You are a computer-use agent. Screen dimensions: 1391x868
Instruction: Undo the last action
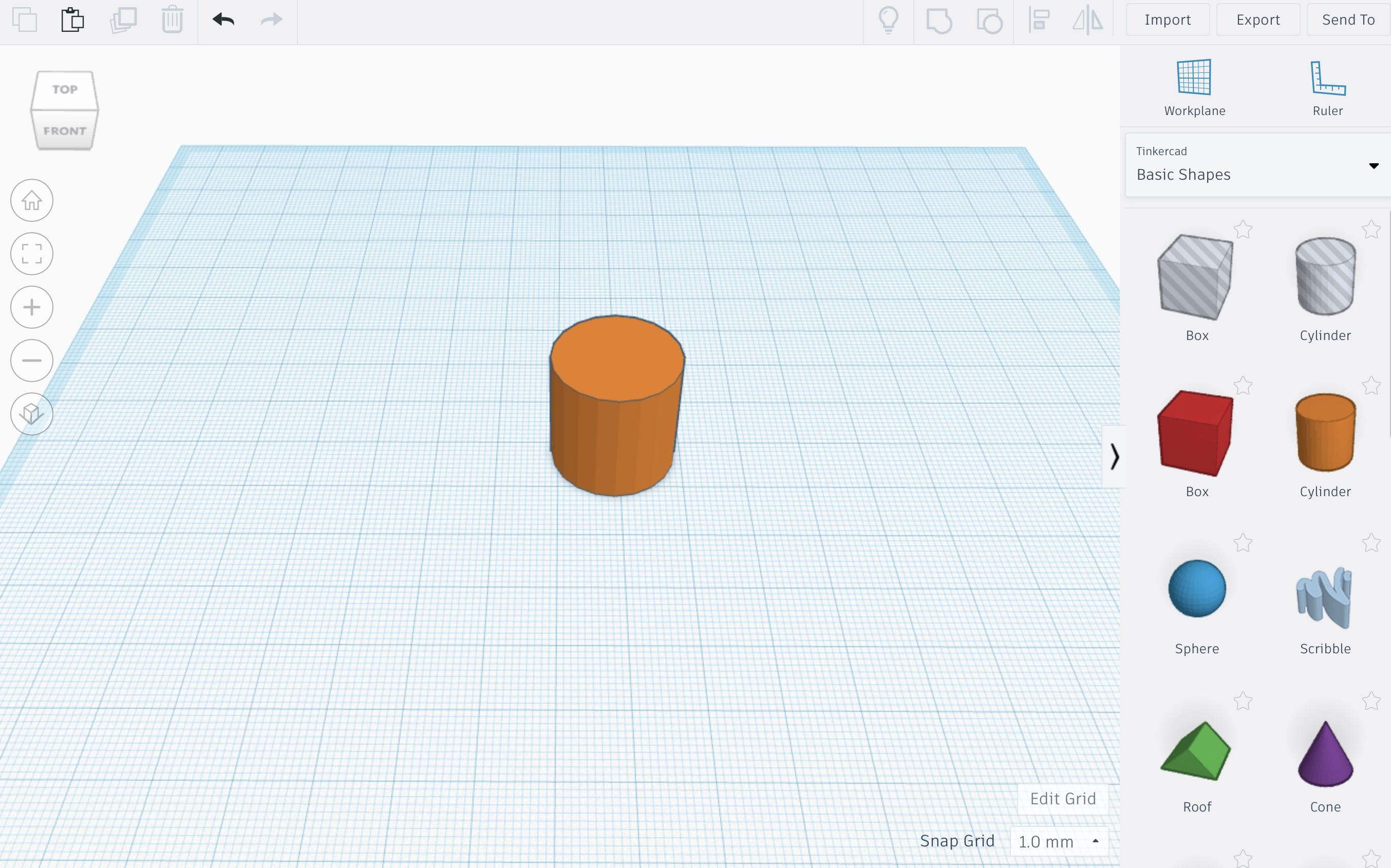click(223, 20)
